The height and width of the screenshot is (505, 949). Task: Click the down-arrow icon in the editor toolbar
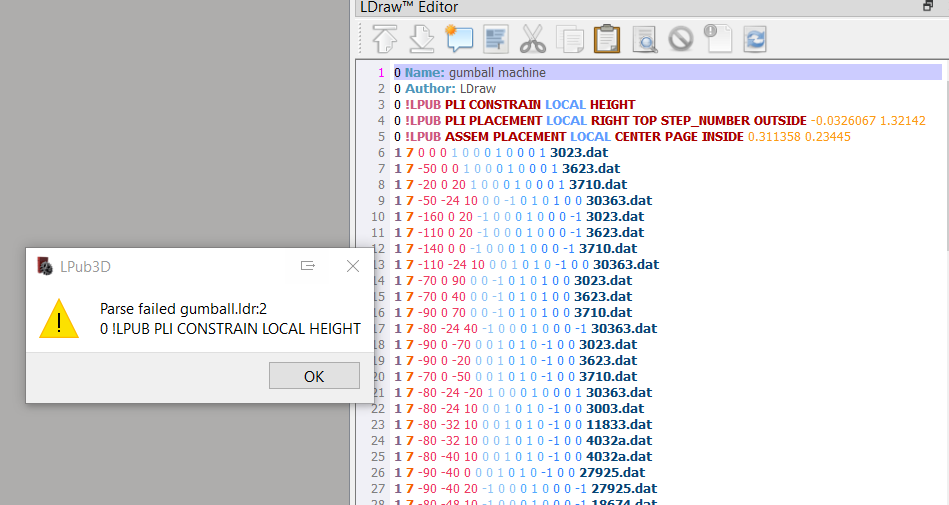click(422, 40)
